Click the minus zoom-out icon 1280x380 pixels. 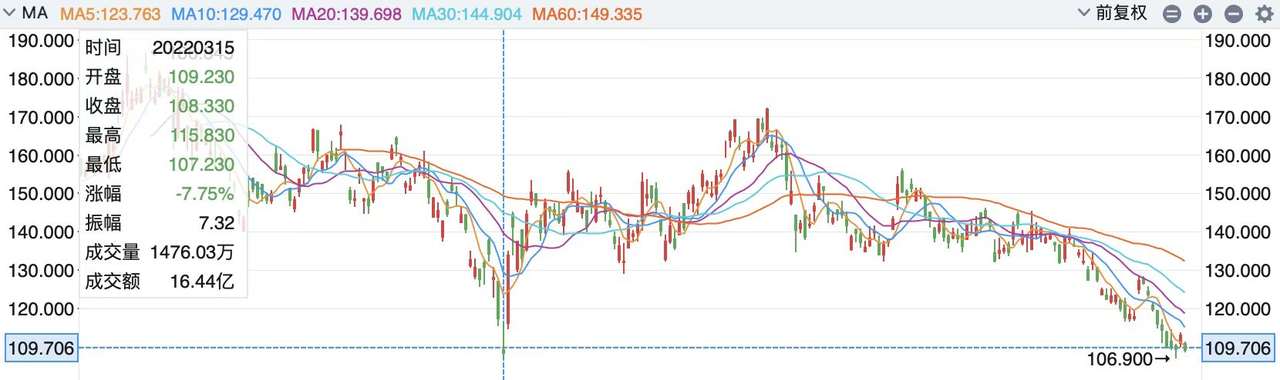(x=1233, y=14)
